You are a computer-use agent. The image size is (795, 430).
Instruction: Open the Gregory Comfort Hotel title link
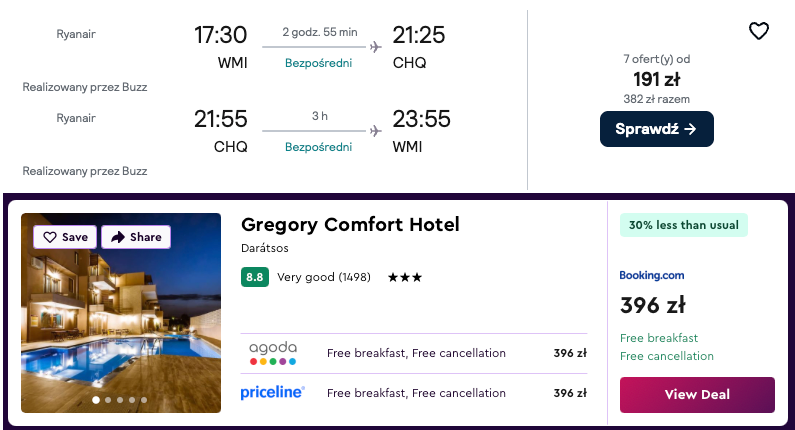tap(350, 225)
